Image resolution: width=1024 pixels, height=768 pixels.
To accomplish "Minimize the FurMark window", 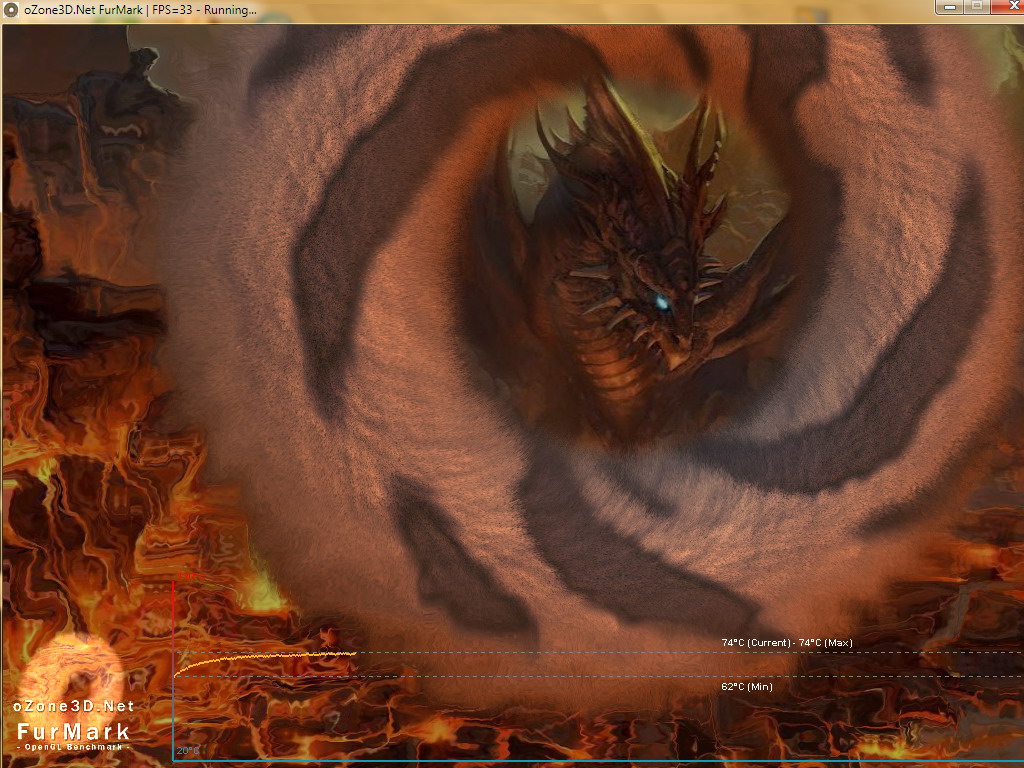I will pos(950,7).
